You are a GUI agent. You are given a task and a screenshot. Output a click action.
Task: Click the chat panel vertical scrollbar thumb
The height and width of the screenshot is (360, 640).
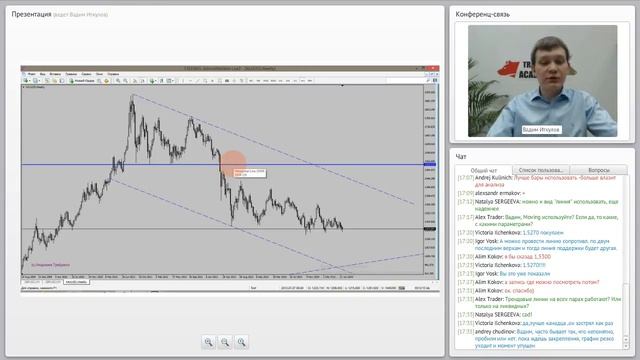click(626, 310)
